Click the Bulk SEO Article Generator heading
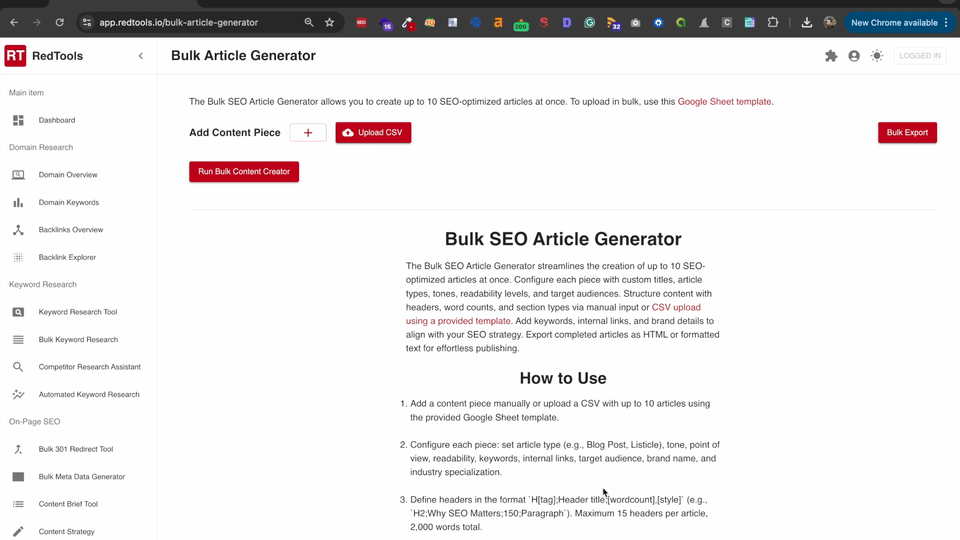The width and height of the screenshot is (960, 540). point(563,239)
